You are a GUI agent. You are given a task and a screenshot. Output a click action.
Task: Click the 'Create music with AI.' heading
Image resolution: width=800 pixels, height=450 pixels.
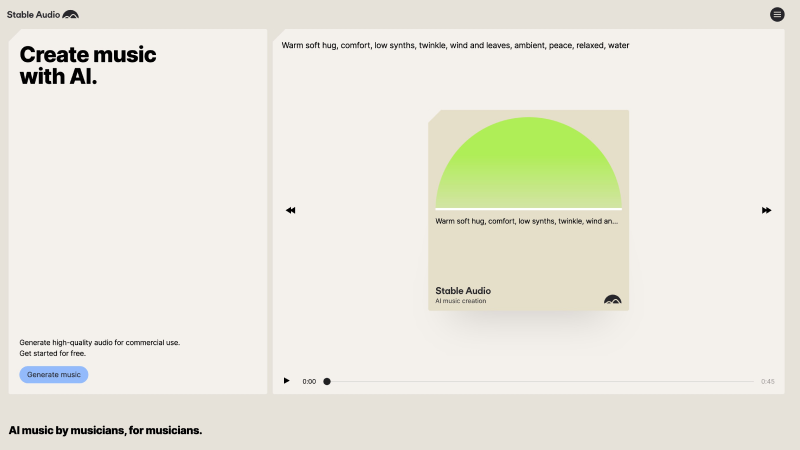tap(88, 66)
